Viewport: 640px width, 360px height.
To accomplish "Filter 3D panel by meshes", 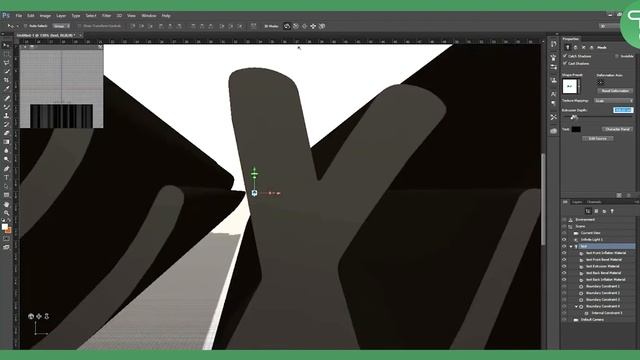I will click(x=596, y=211).
